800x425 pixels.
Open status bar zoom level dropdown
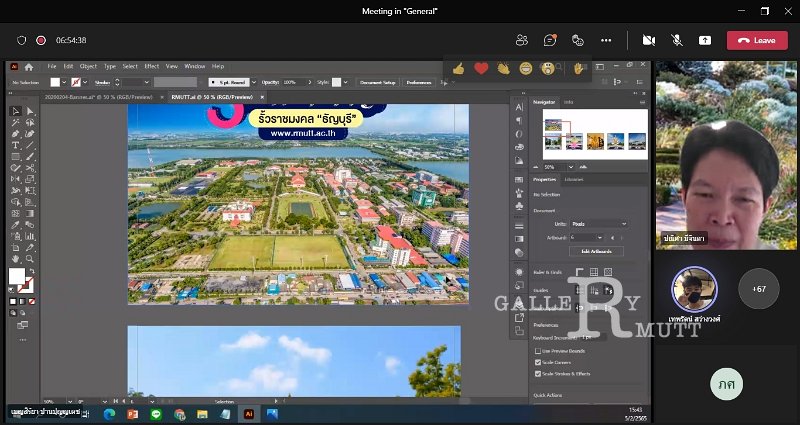coord(70,402)
